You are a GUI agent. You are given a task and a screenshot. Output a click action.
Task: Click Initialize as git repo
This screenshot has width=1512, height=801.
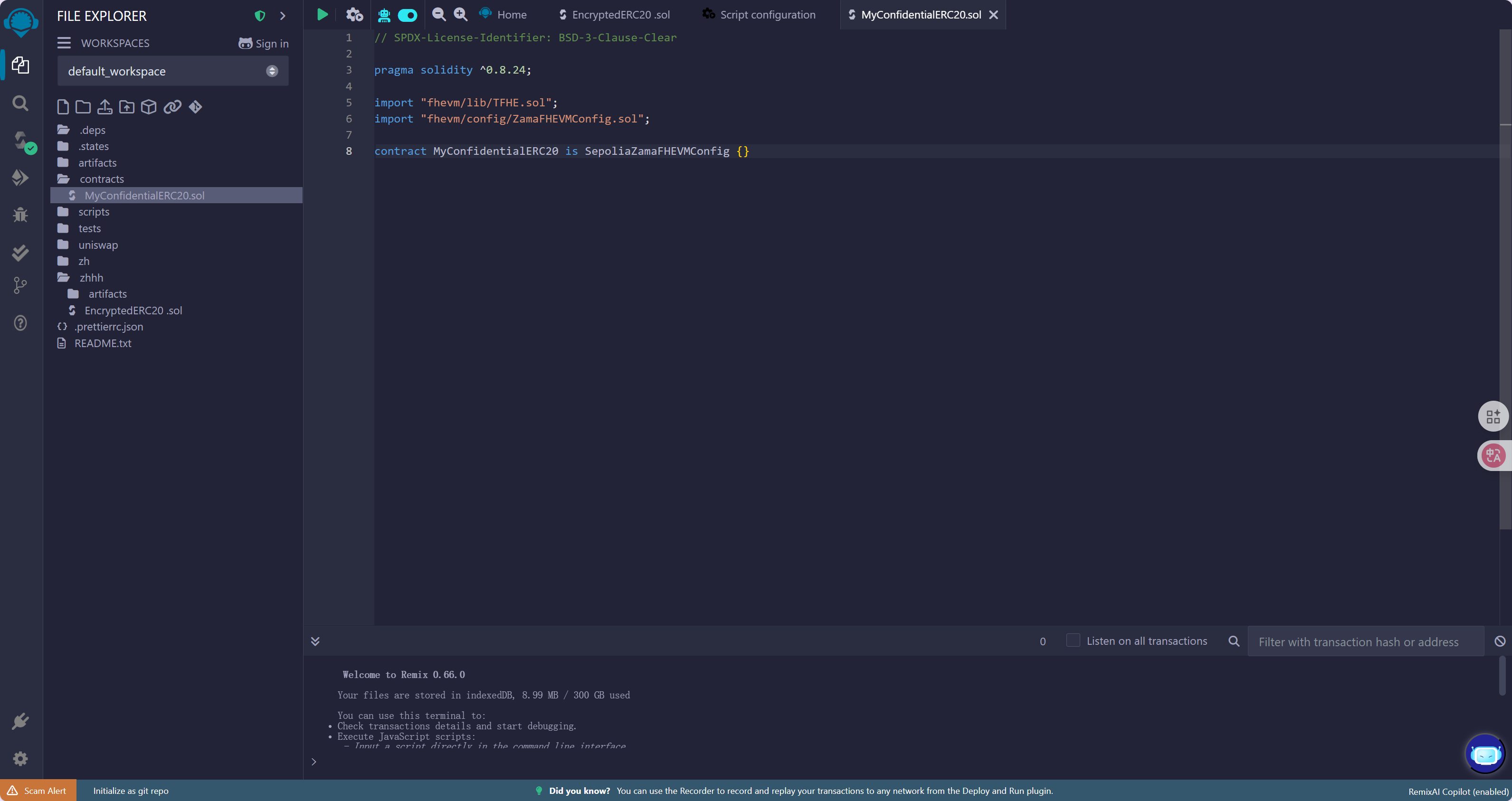[131, 791]
